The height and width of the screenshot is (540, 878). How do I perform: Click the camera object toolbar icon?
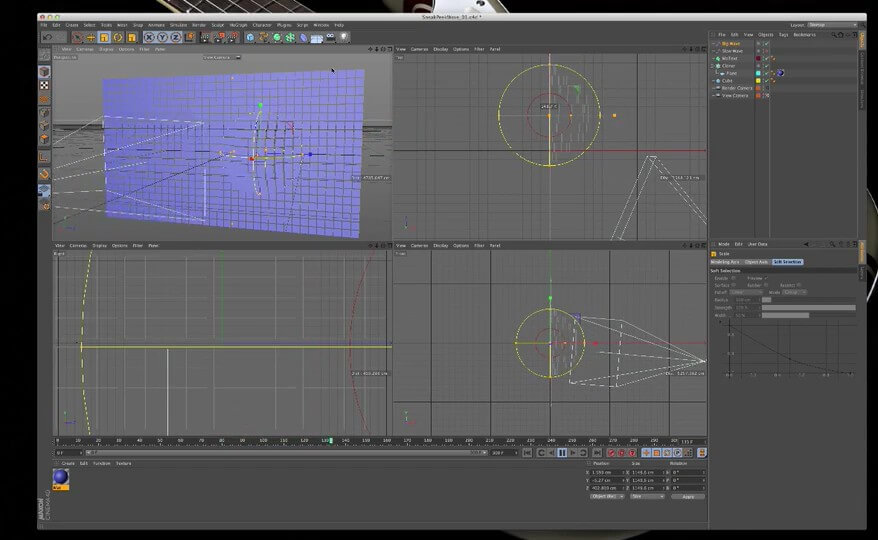pos(329,37)
